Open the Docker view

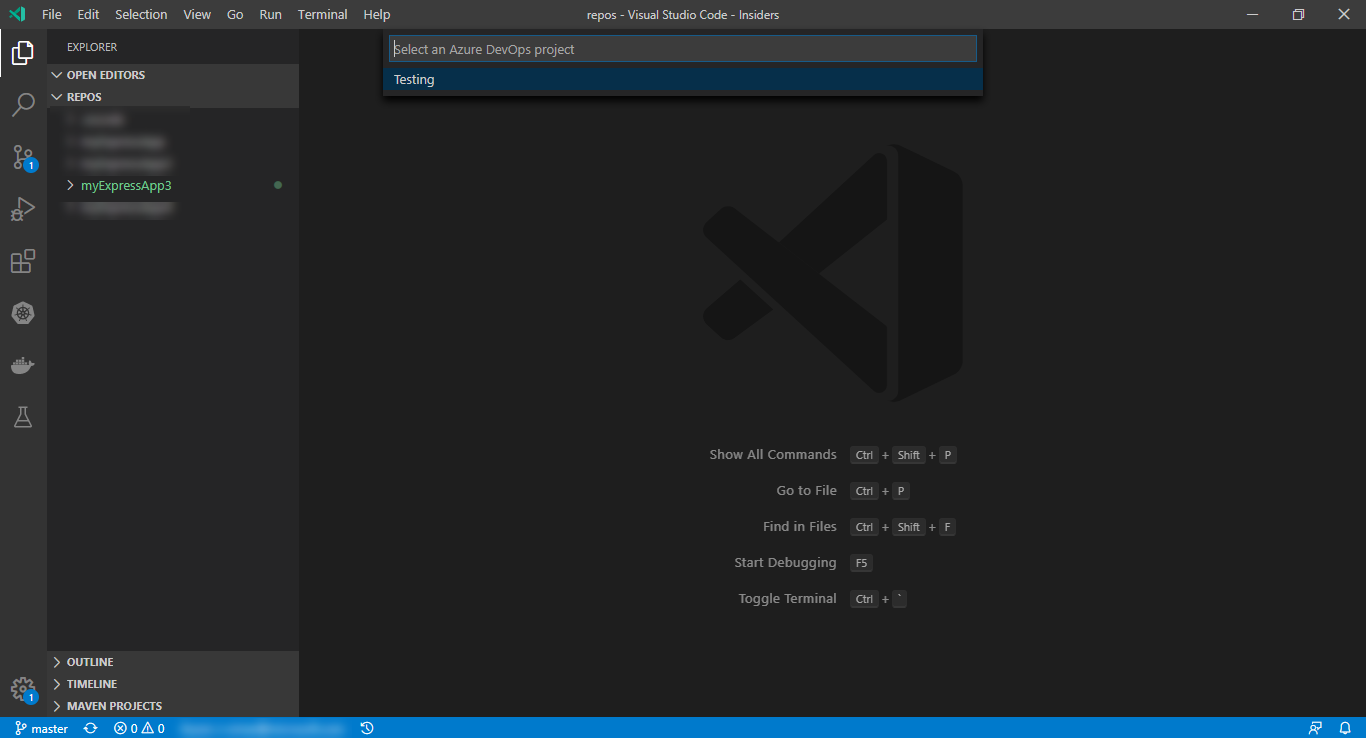pyautogui.click(x=23, y=365)
